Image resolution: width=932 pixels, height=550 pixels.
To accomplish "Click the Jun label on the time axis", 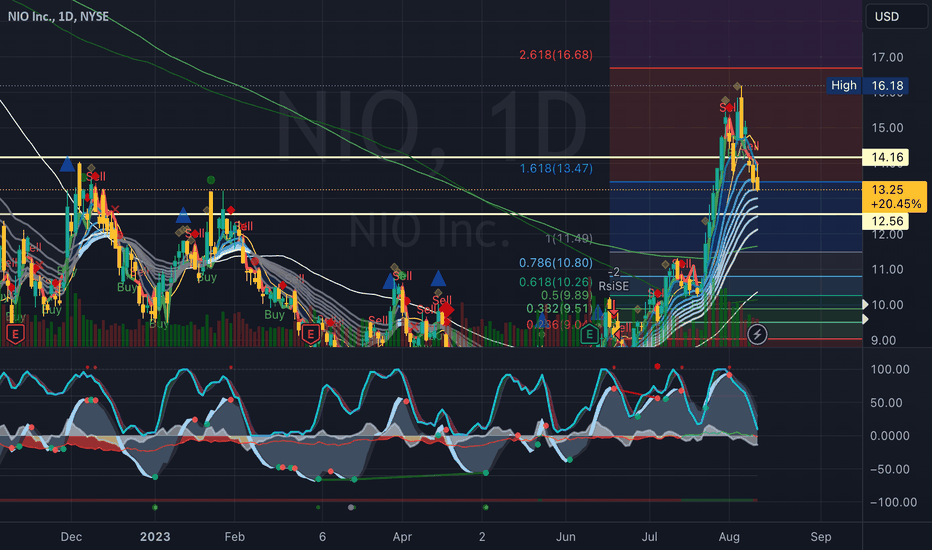I will coord(566,537).
